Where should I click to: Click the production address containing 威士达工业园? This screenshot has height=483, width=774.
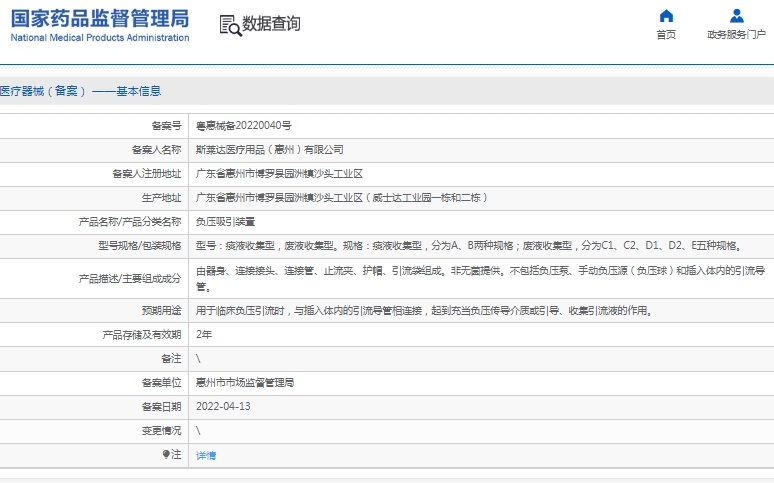(342, 198)
